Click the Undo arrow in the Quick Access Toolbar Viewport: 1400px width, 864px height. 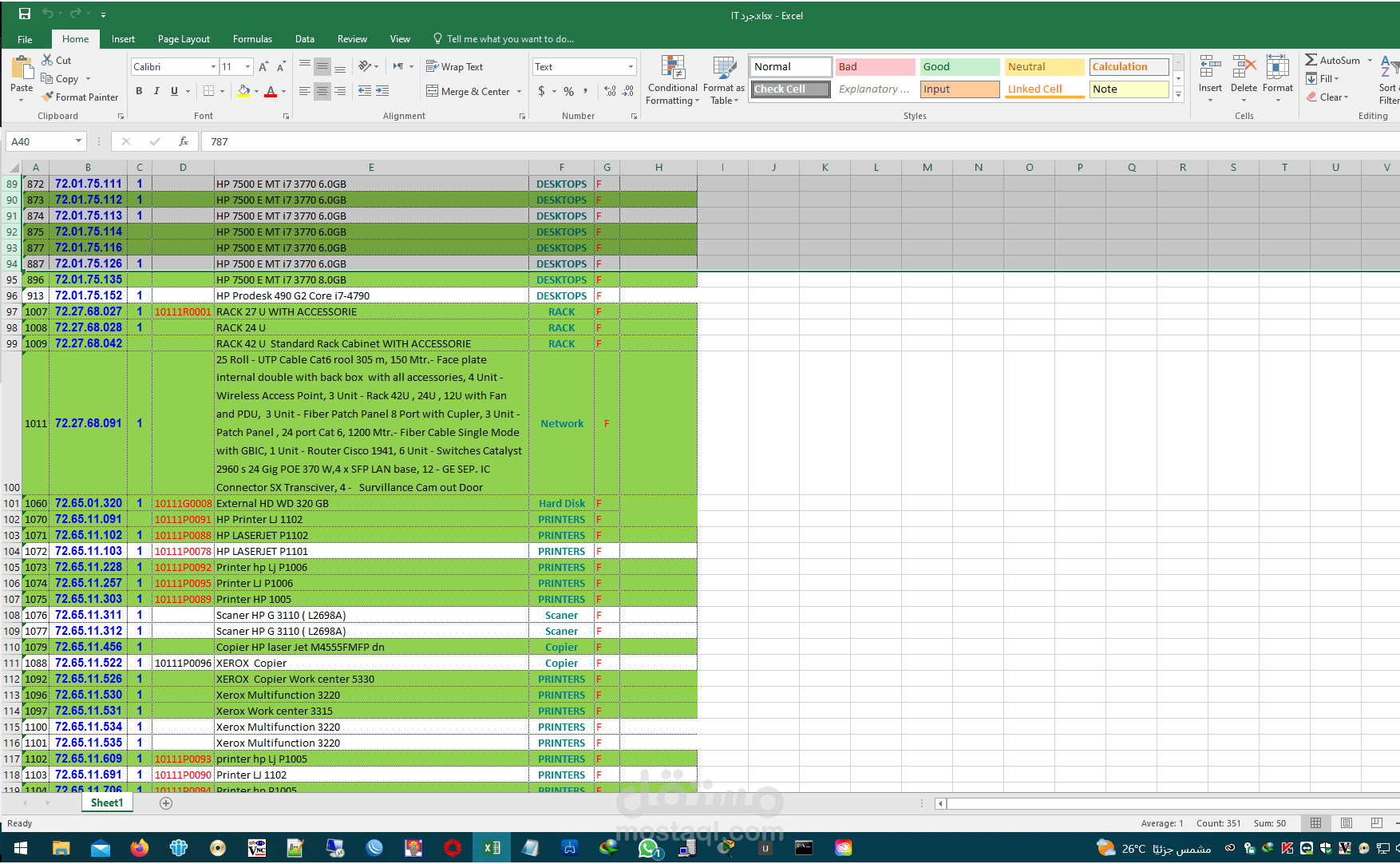(x=48, y=14)
